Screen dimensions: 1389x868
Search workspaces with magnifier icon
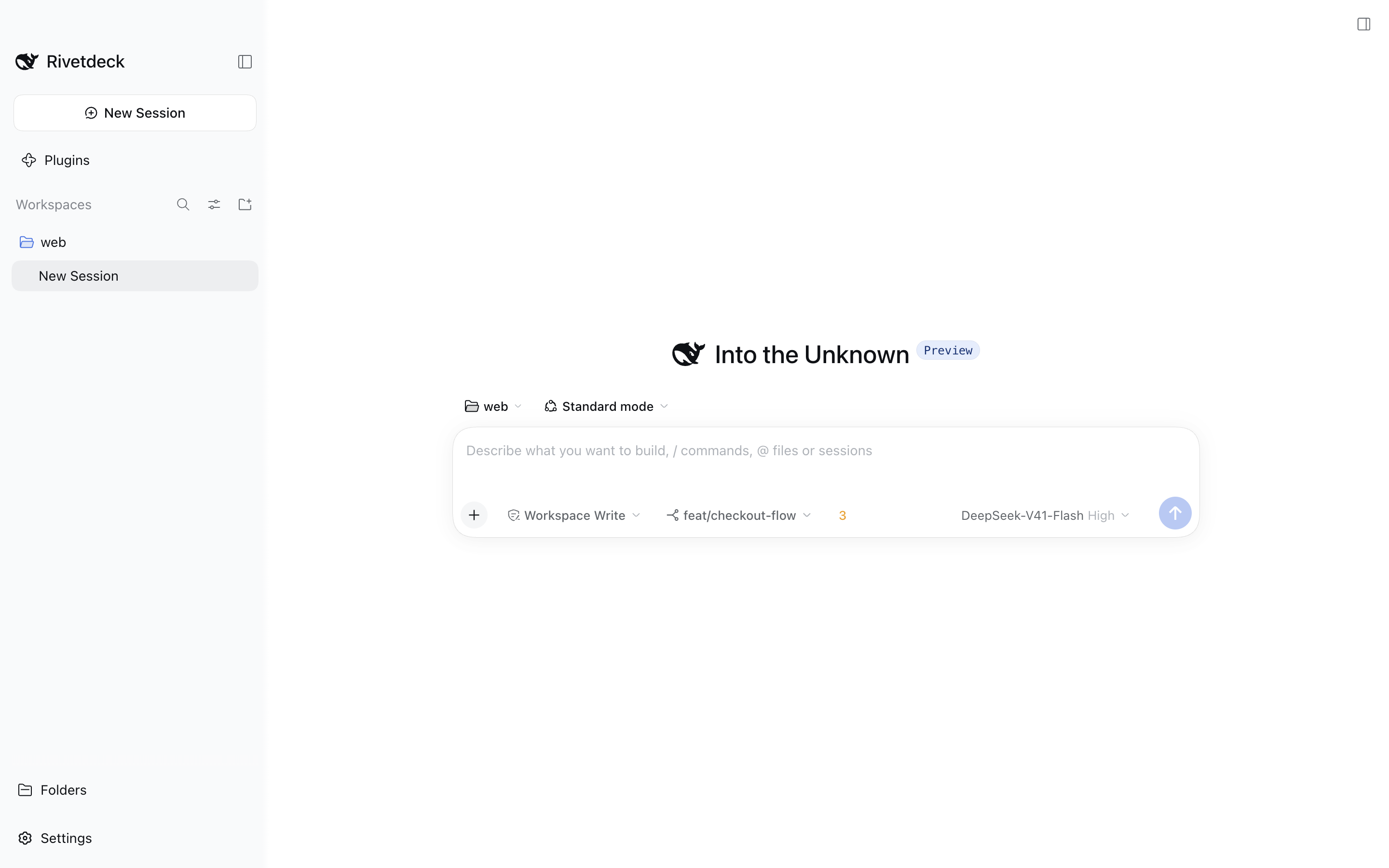pyautogui.click(x=183, y=204)
